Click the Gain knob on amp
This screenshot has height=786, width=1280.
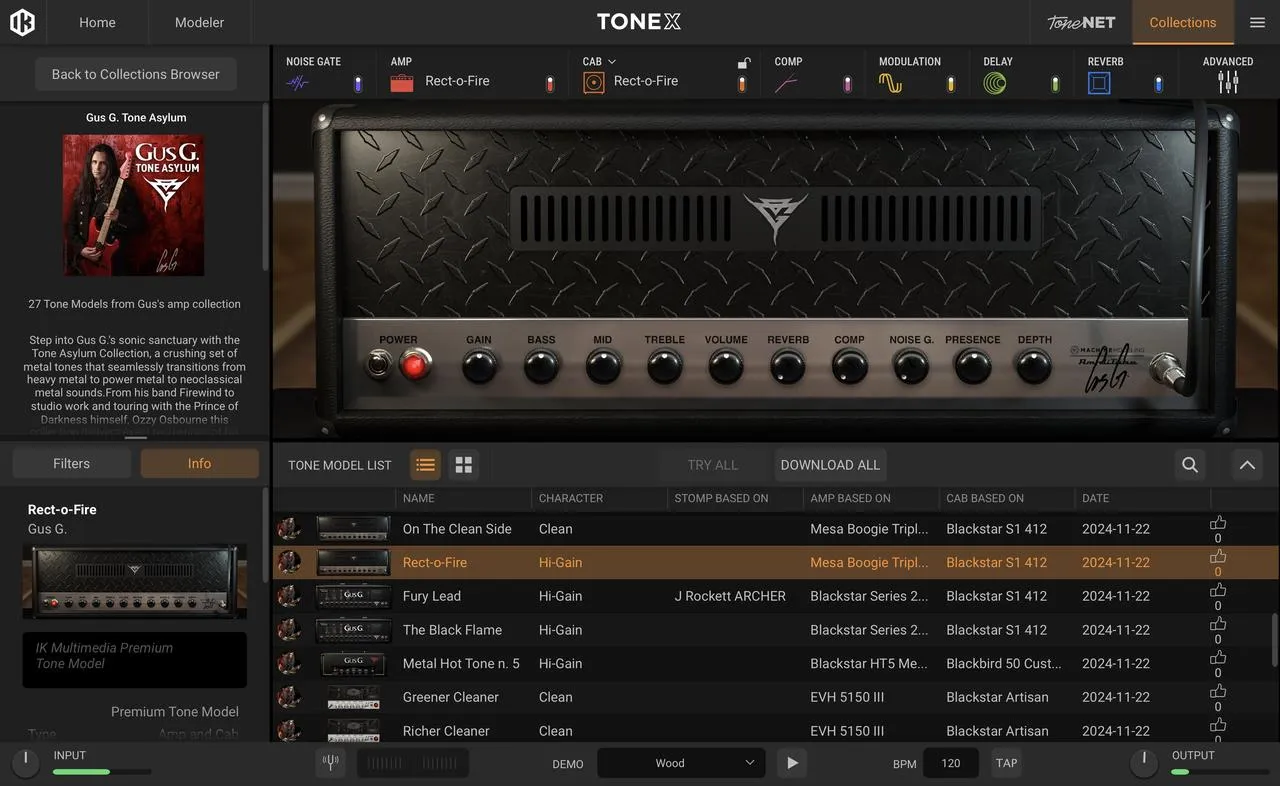coord(479,367)
